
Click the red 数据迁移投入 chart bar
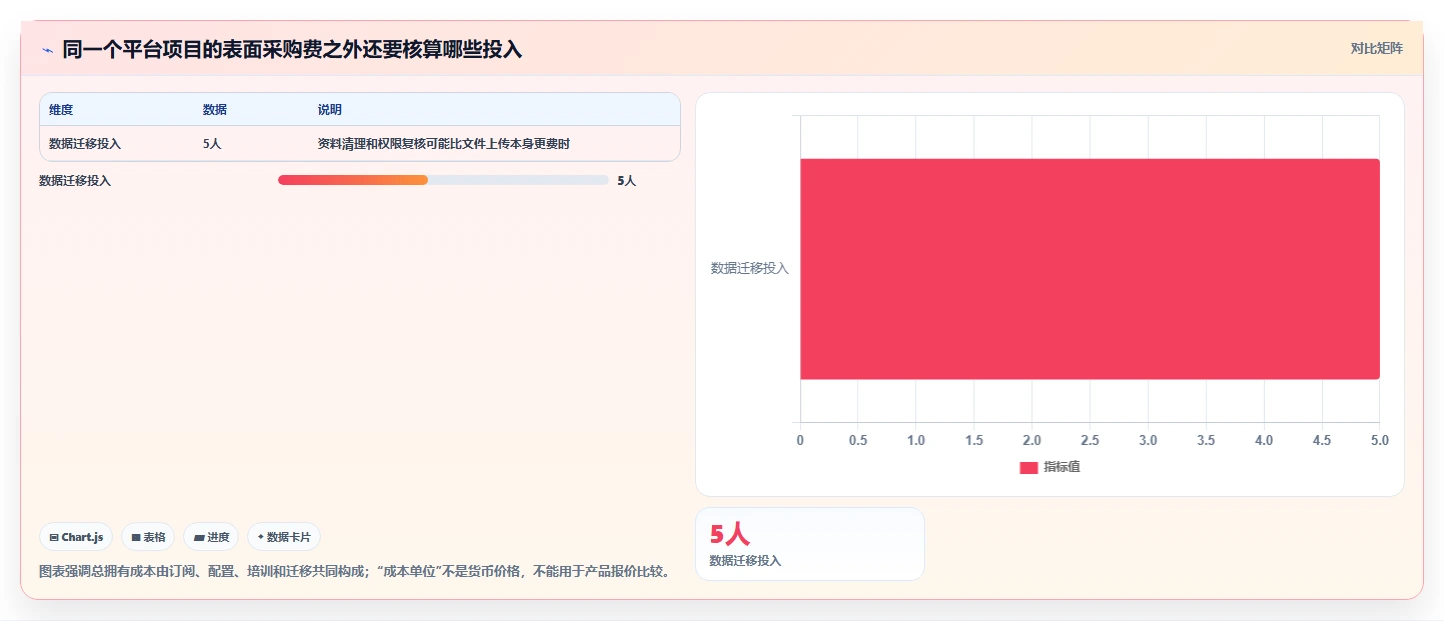click(1090, 269)
